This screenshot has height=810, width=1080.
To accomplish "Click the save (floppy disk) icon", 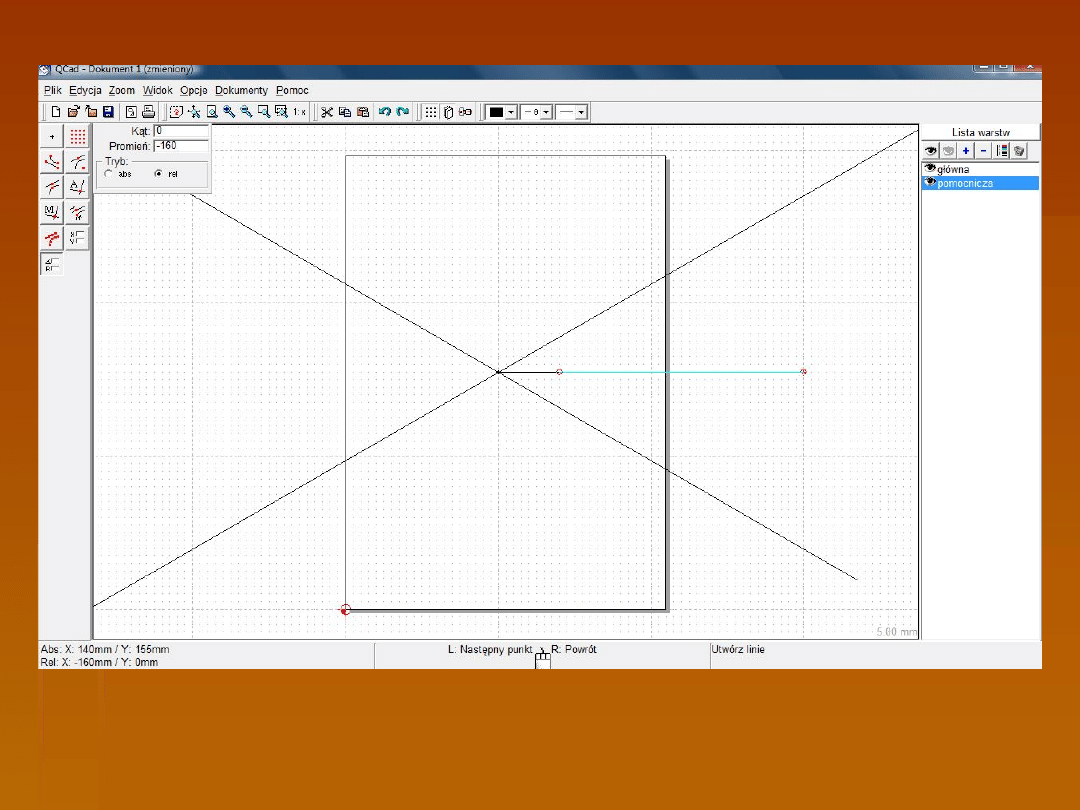I will [x=107, y=112].
